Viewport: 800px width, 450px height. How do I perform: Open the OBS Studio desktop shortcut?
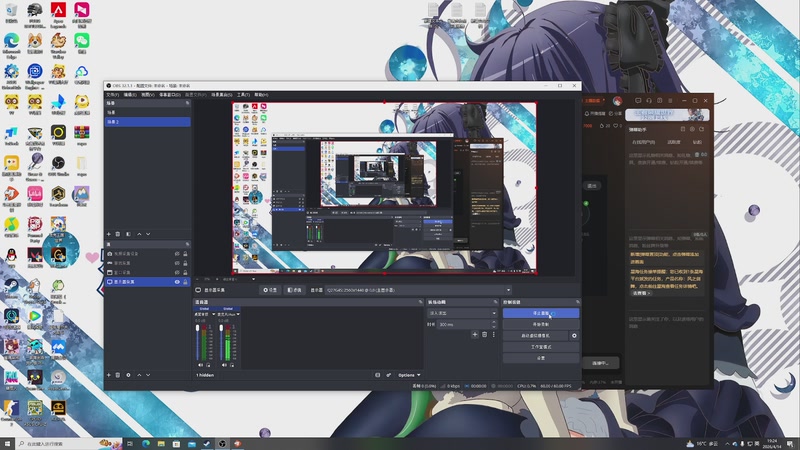coord(58,167)
